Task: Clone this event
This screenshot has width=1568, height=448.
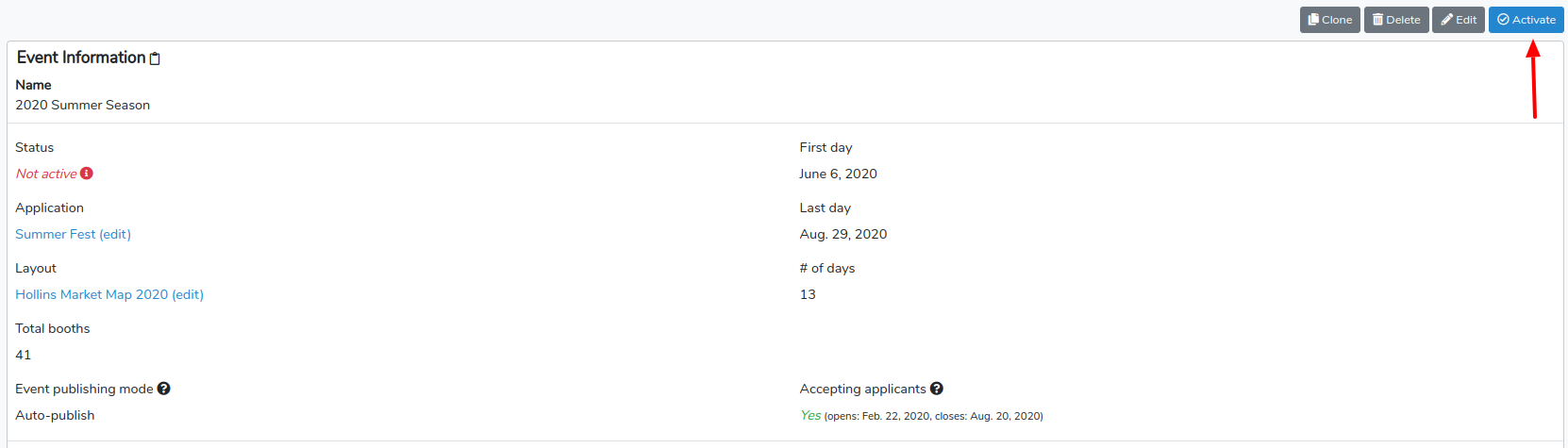Action: coord(1330,20)
